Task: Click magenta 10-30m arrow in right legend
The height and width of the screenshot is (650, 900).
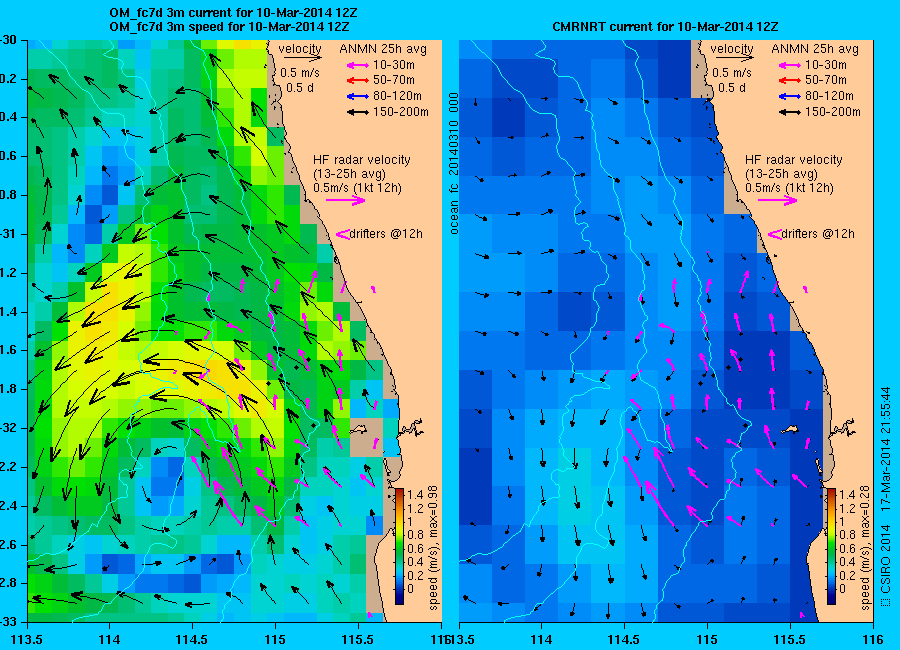Action: pos(790,65)
